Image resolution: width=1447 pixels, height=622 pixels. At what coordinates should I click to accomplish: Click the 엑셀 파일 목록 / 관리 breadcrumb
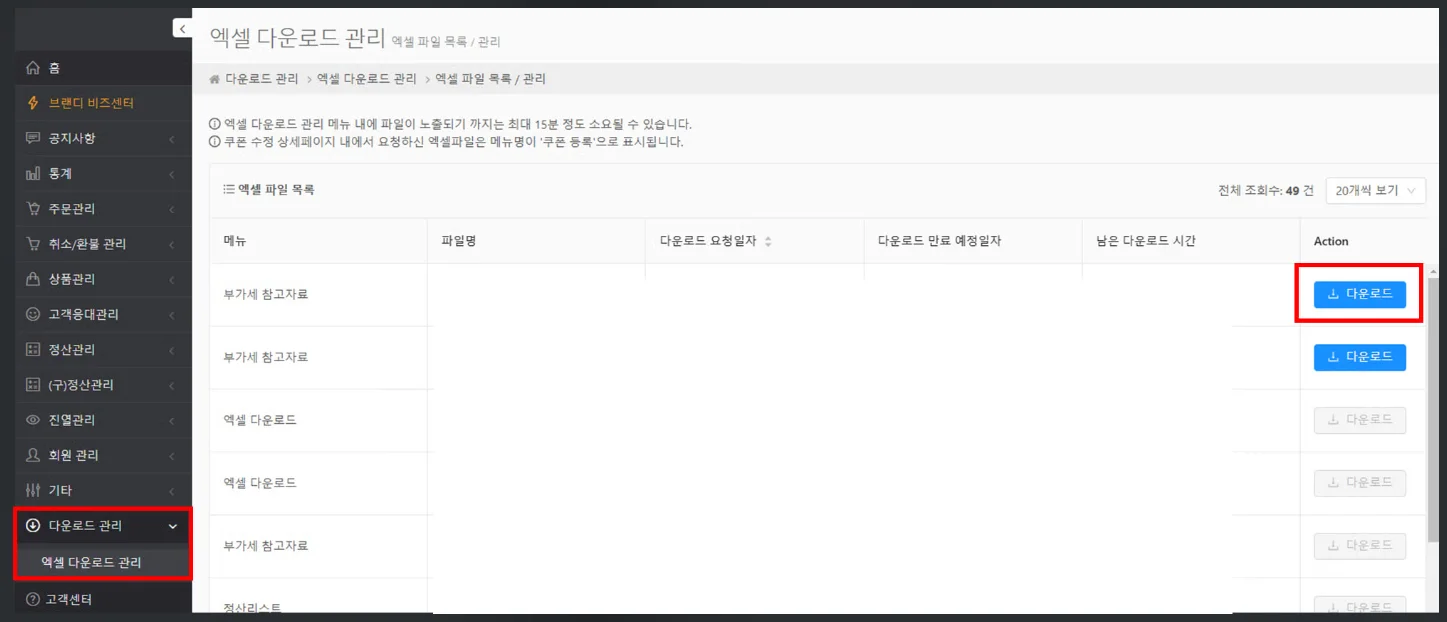point(490,79)
